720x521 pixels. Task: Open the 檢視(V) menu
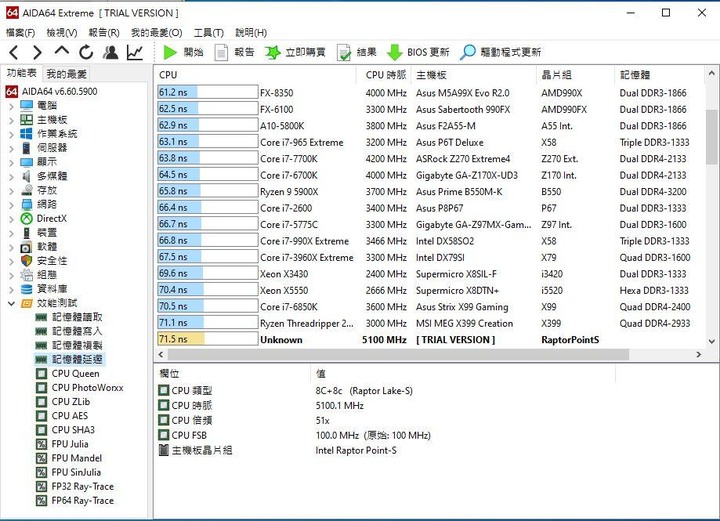pyautogui.click(x=62, y=33)
